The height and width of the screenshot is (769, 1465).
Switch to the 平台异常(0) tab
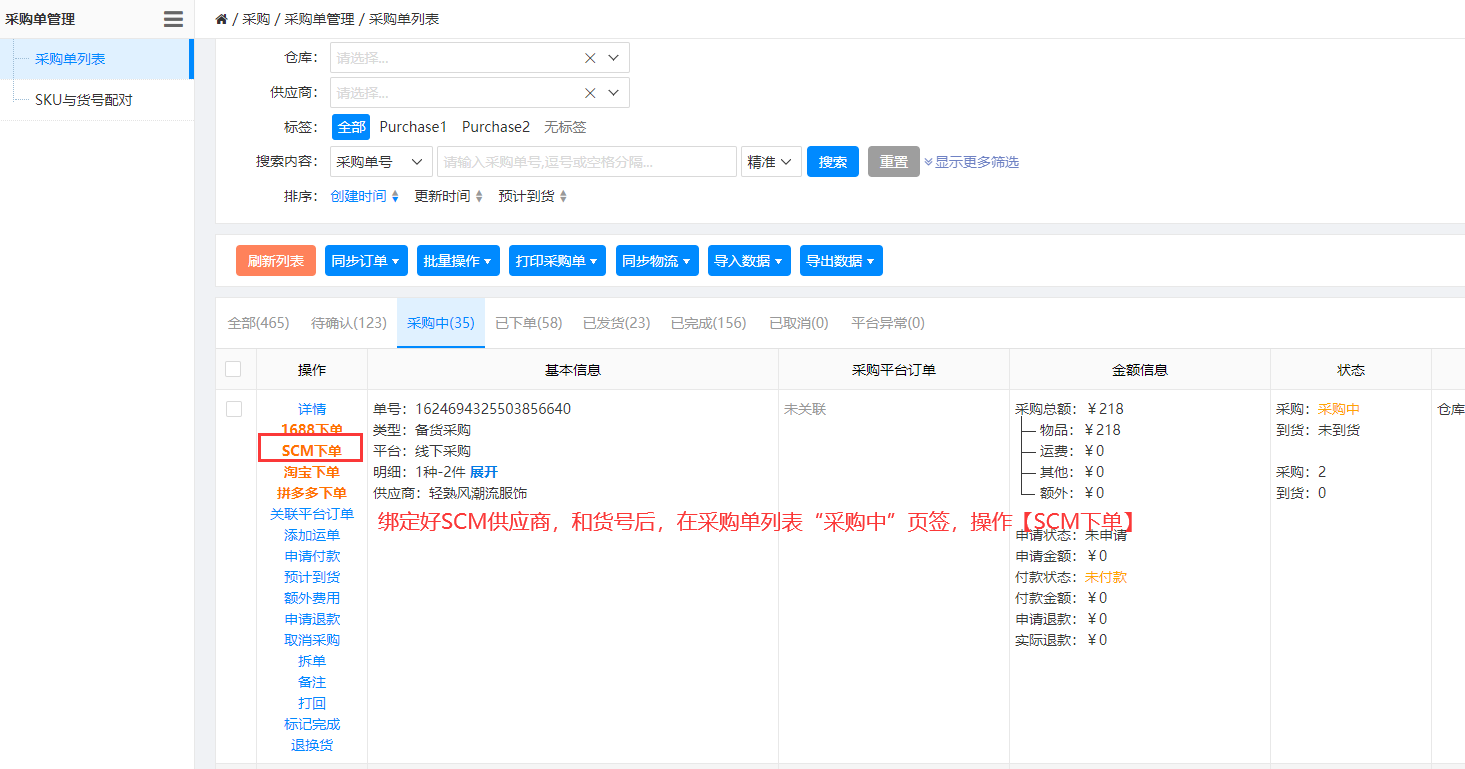point(888,323)
